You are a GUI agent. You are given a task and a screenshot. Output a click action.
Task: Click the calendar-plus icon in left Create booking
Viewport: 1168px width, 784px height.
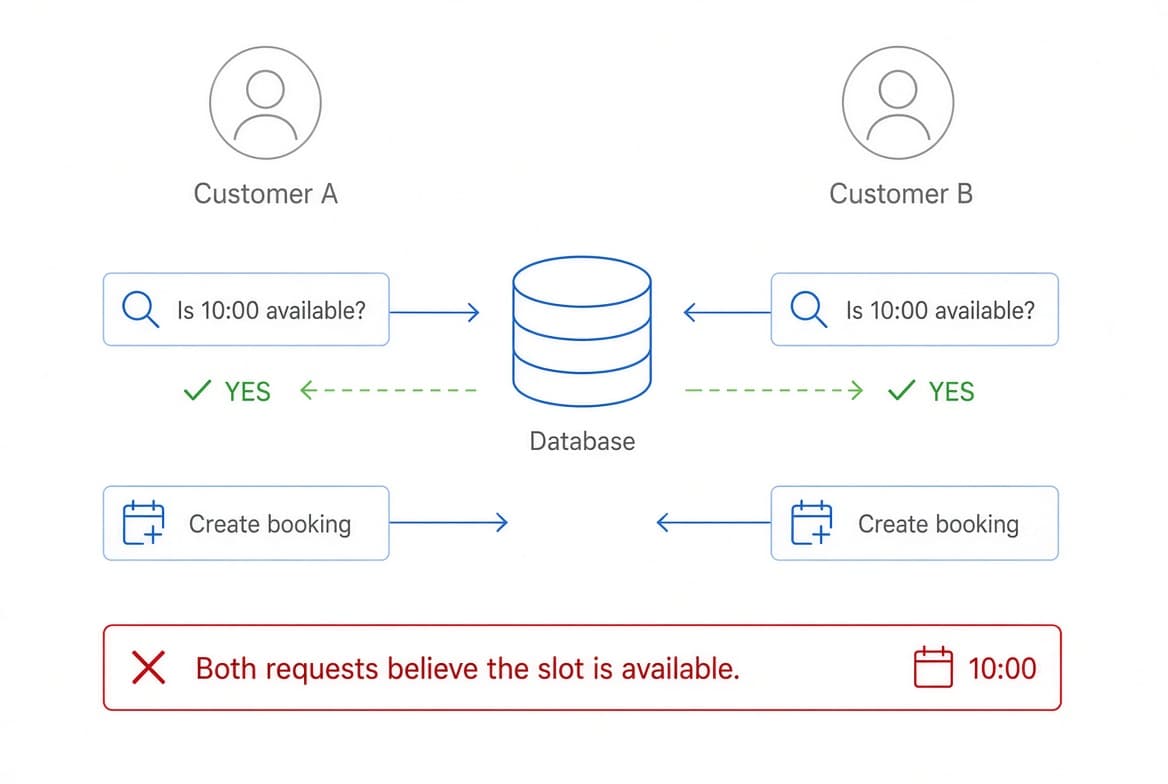tap(143, 522)
